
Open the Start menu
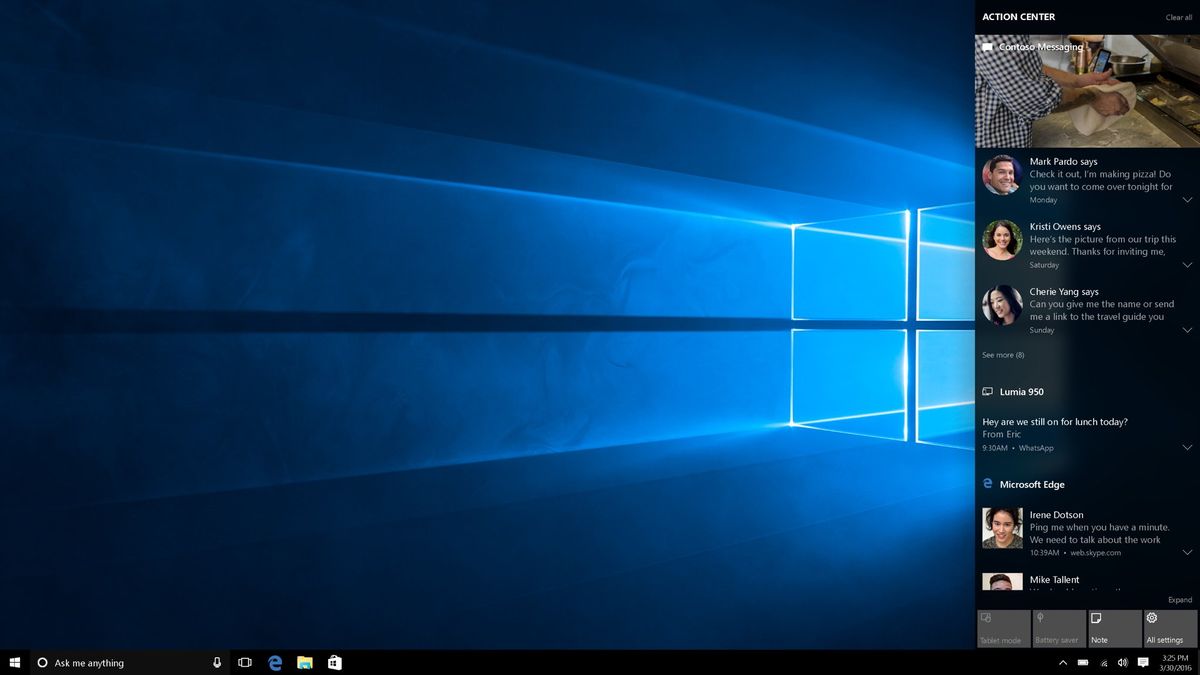14,662
